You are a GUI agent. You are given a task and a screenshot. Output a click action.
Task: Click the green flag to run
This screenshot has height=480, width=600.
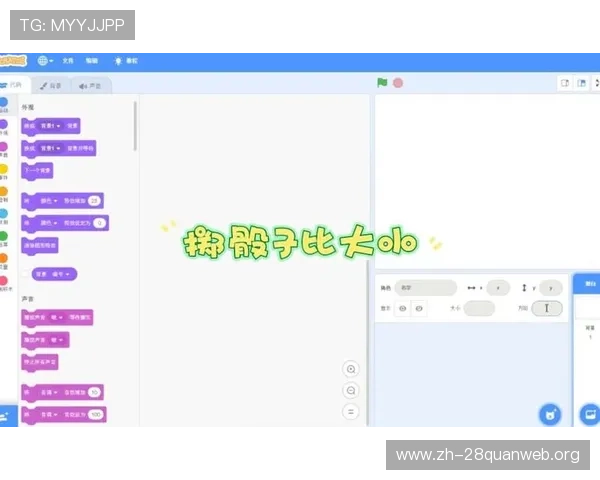click(382, 83)
